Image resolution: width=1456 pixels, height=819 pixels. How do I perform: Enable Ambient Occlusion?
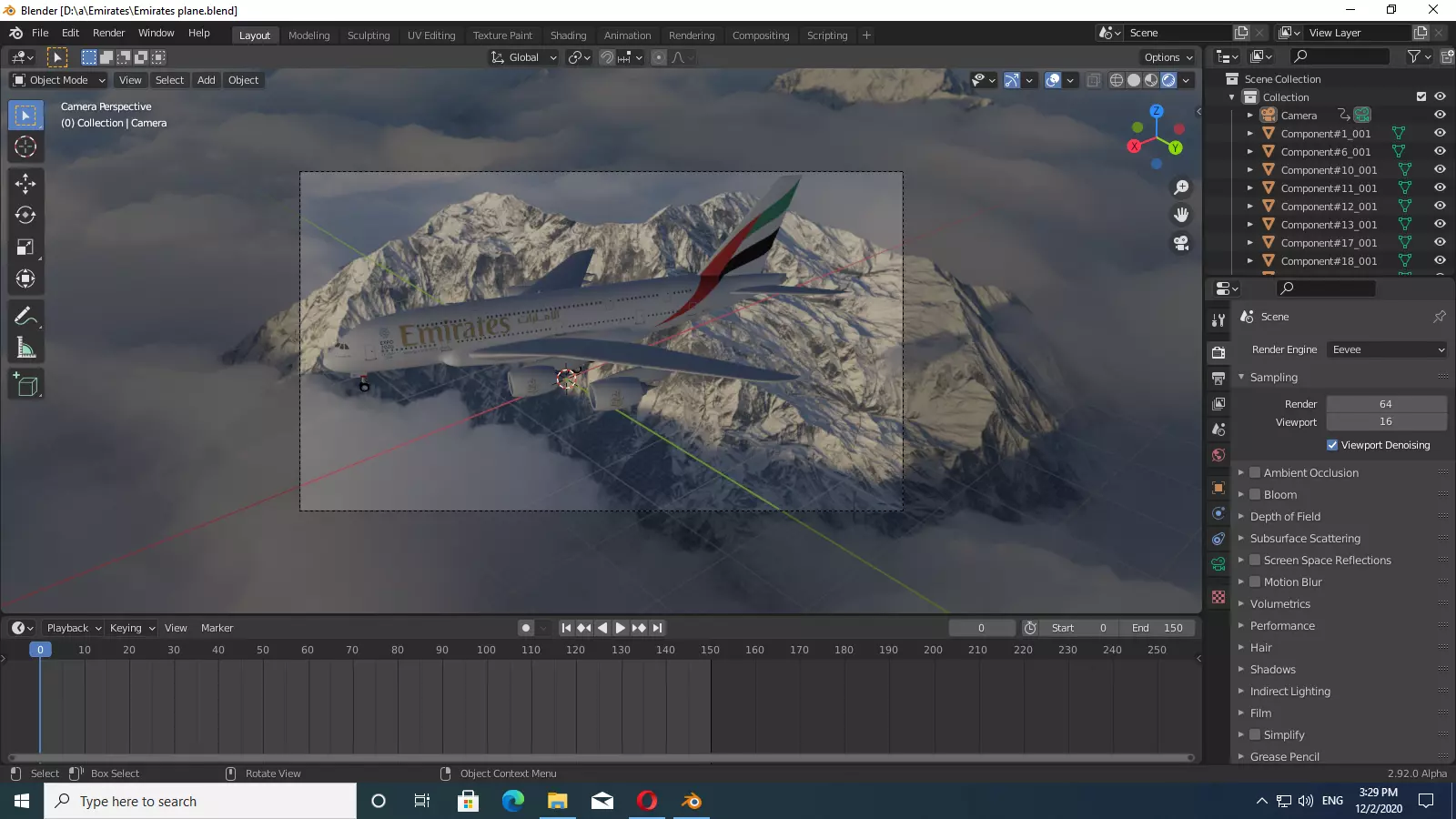(x=1255, y=473)
